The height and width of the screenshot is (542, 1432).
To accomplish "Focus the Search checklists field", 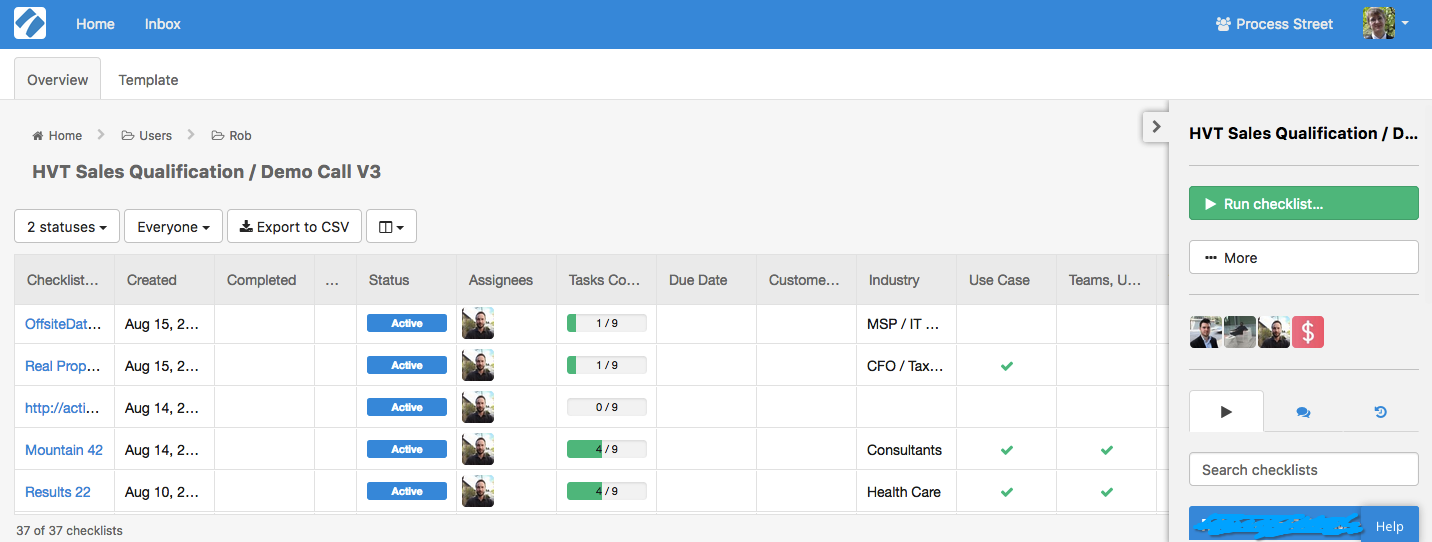I will pos(1303,469).
